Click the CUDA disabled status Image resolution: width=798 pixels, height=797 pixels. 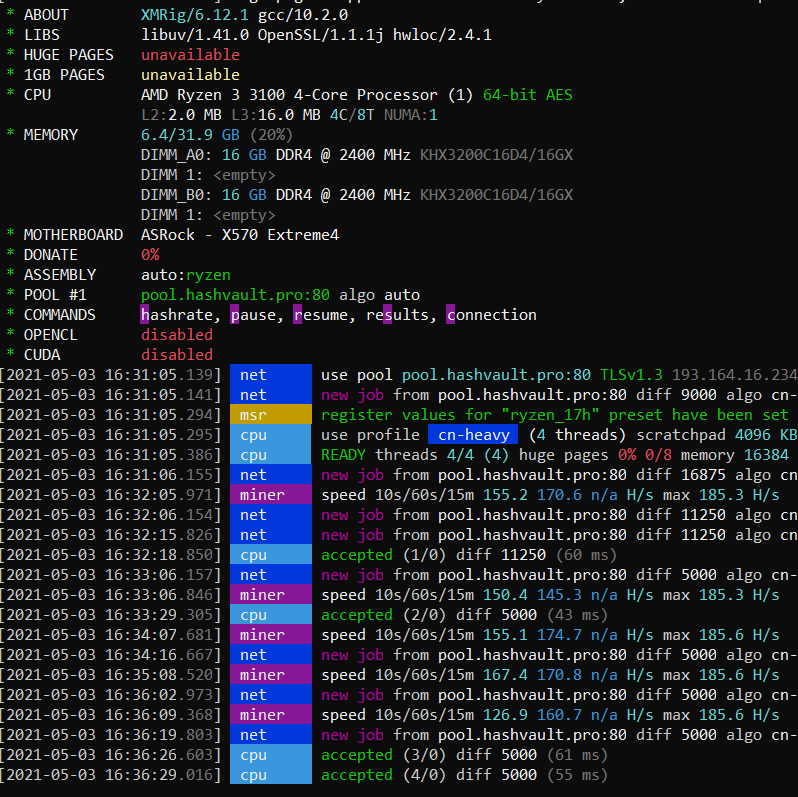[176, 354]
